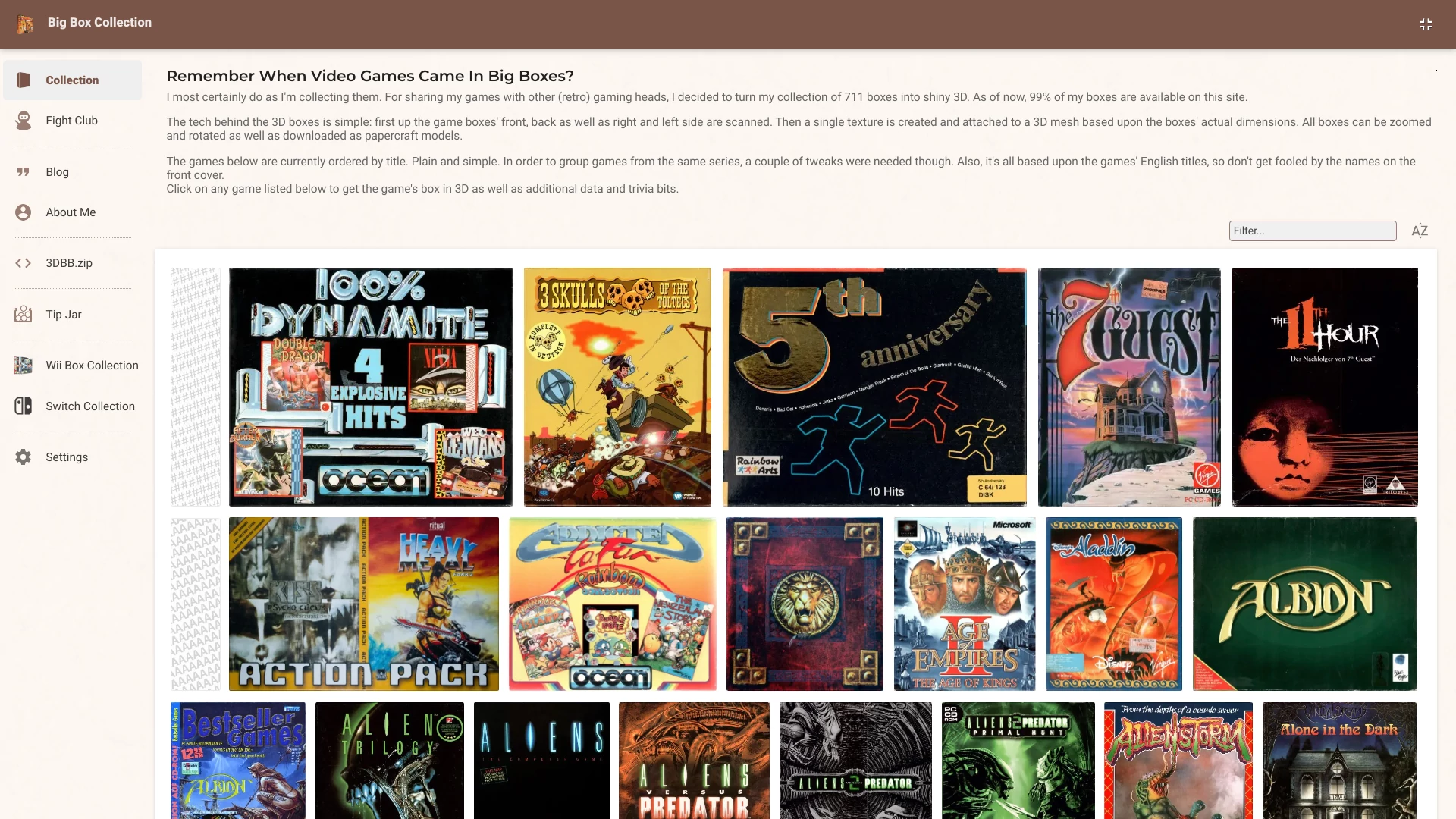Click the Big Box Collection logo icon
The image size is (1456, 819).
pyautogui.click(x=25, y=24)
